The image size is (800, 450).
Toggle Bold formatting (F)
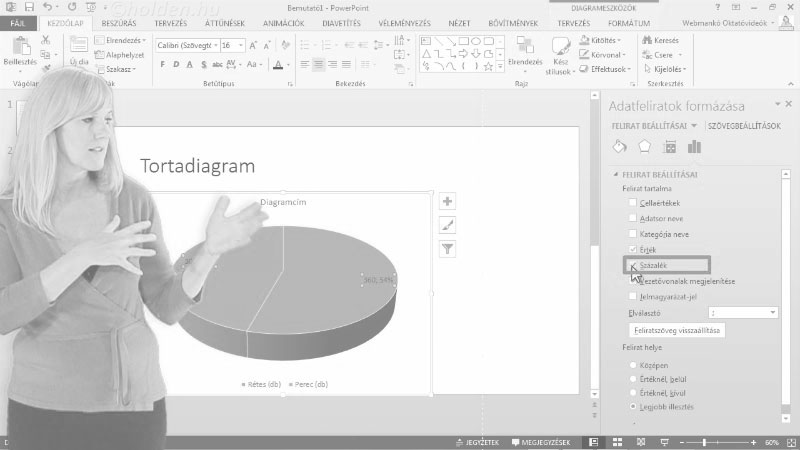pos(163,64)
